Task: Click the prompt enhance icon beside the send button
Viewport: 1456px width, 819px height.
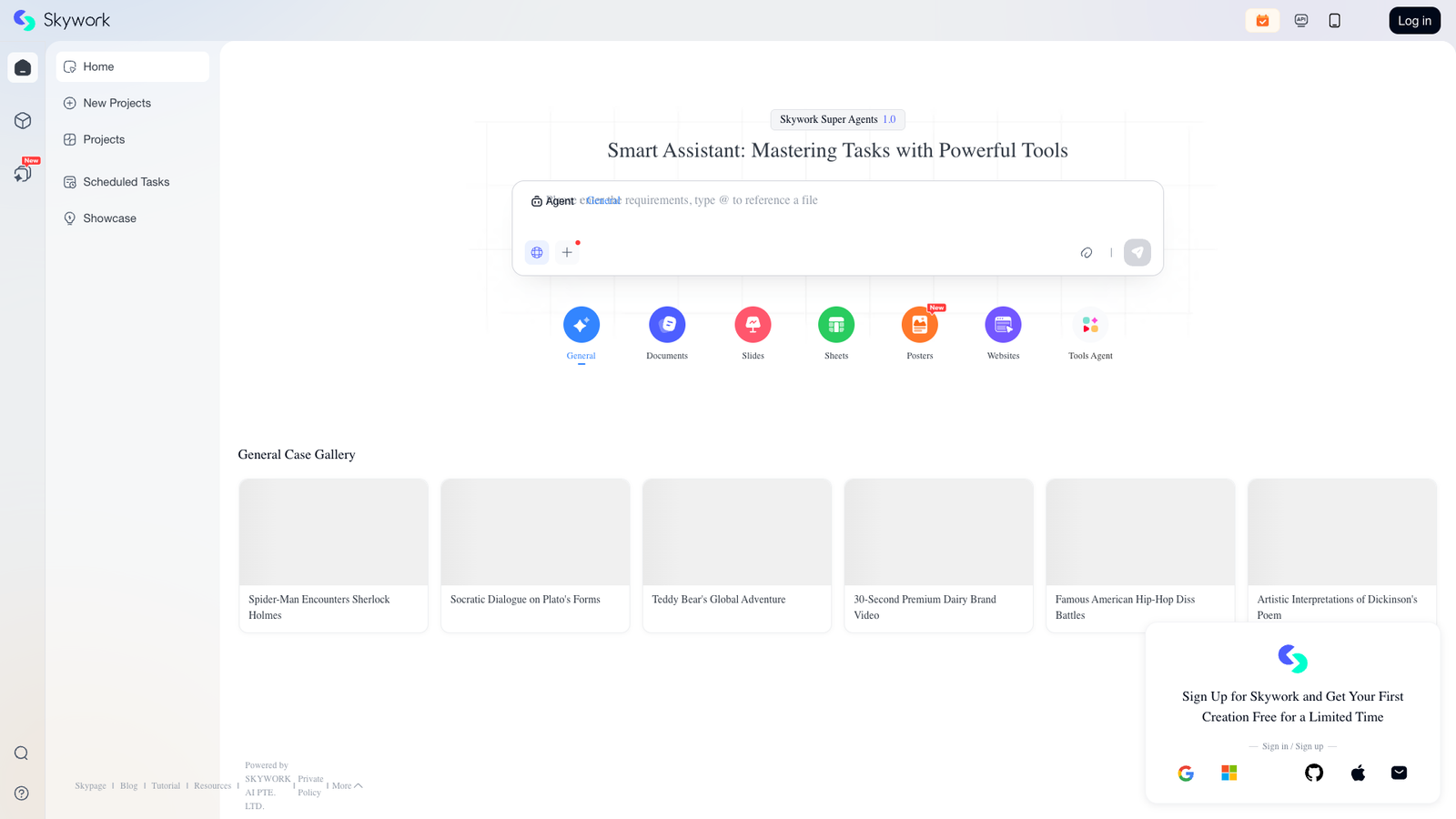Action: [1087, 252]
